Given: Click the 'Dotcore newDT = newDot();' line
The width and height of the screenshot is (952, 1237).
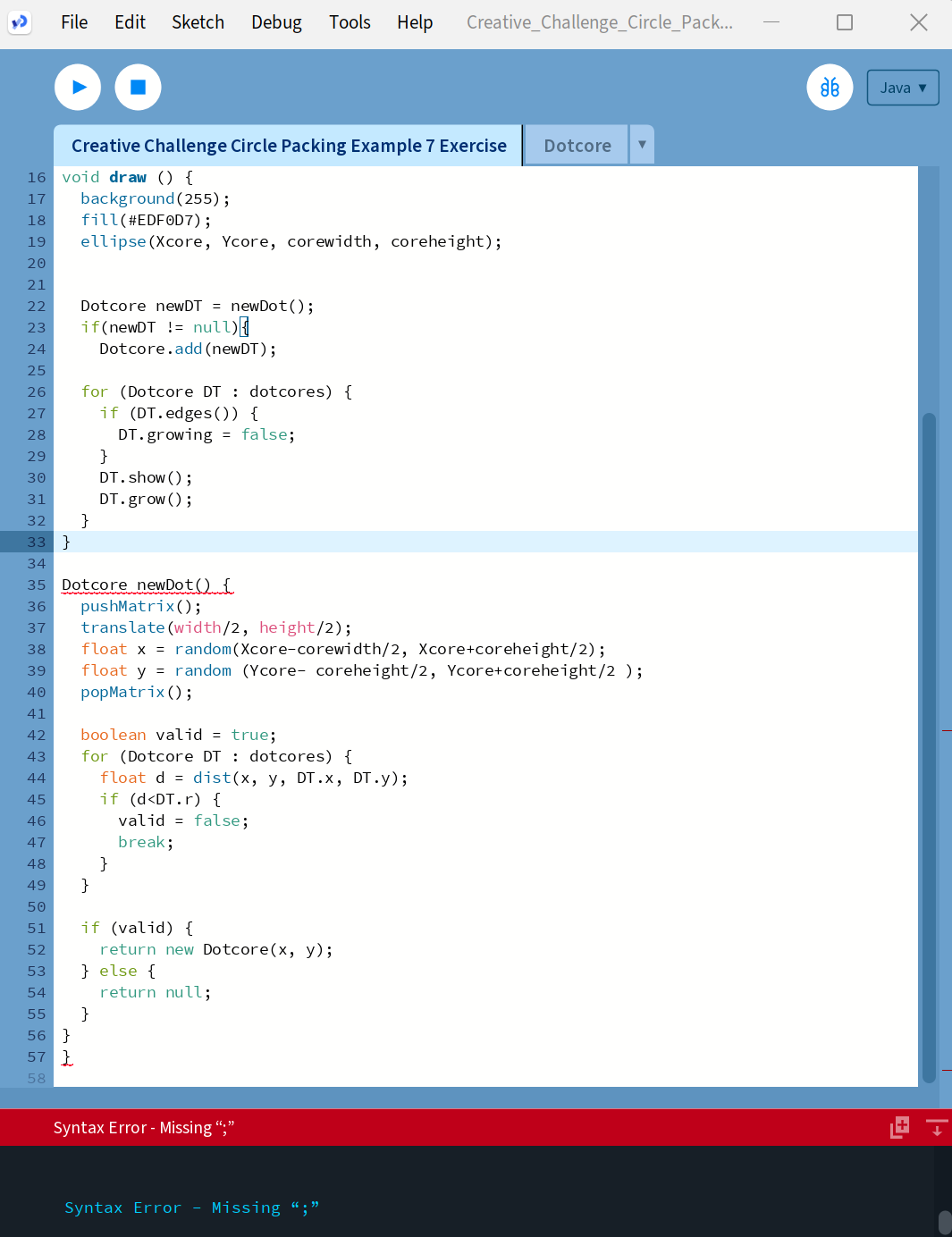Looking at the screenshot, I should tap(198, 306).
